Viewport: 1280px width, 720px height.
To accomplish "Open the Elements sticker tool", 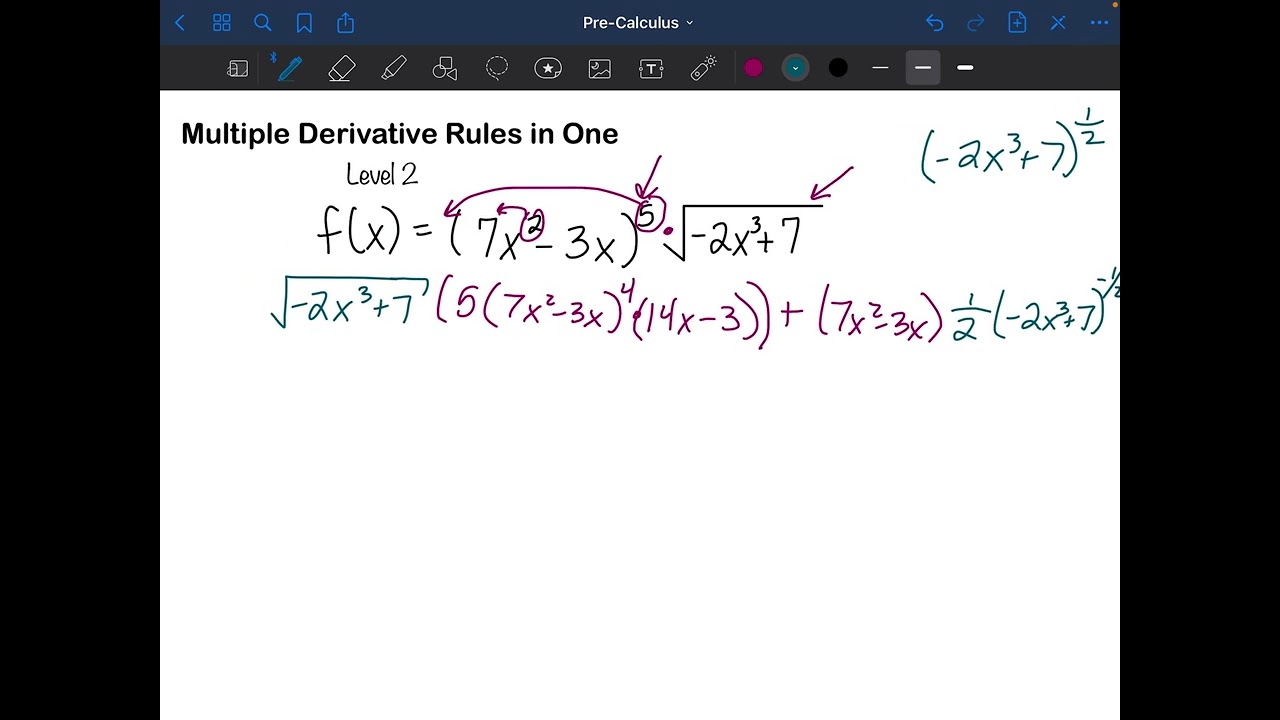I will [x=548, y=68].
